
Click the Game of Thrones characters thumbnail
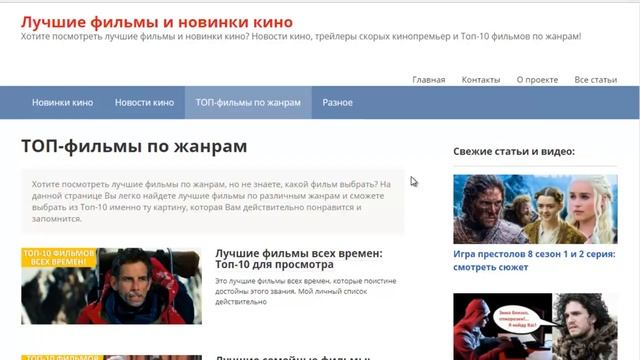tap(535, 209)
